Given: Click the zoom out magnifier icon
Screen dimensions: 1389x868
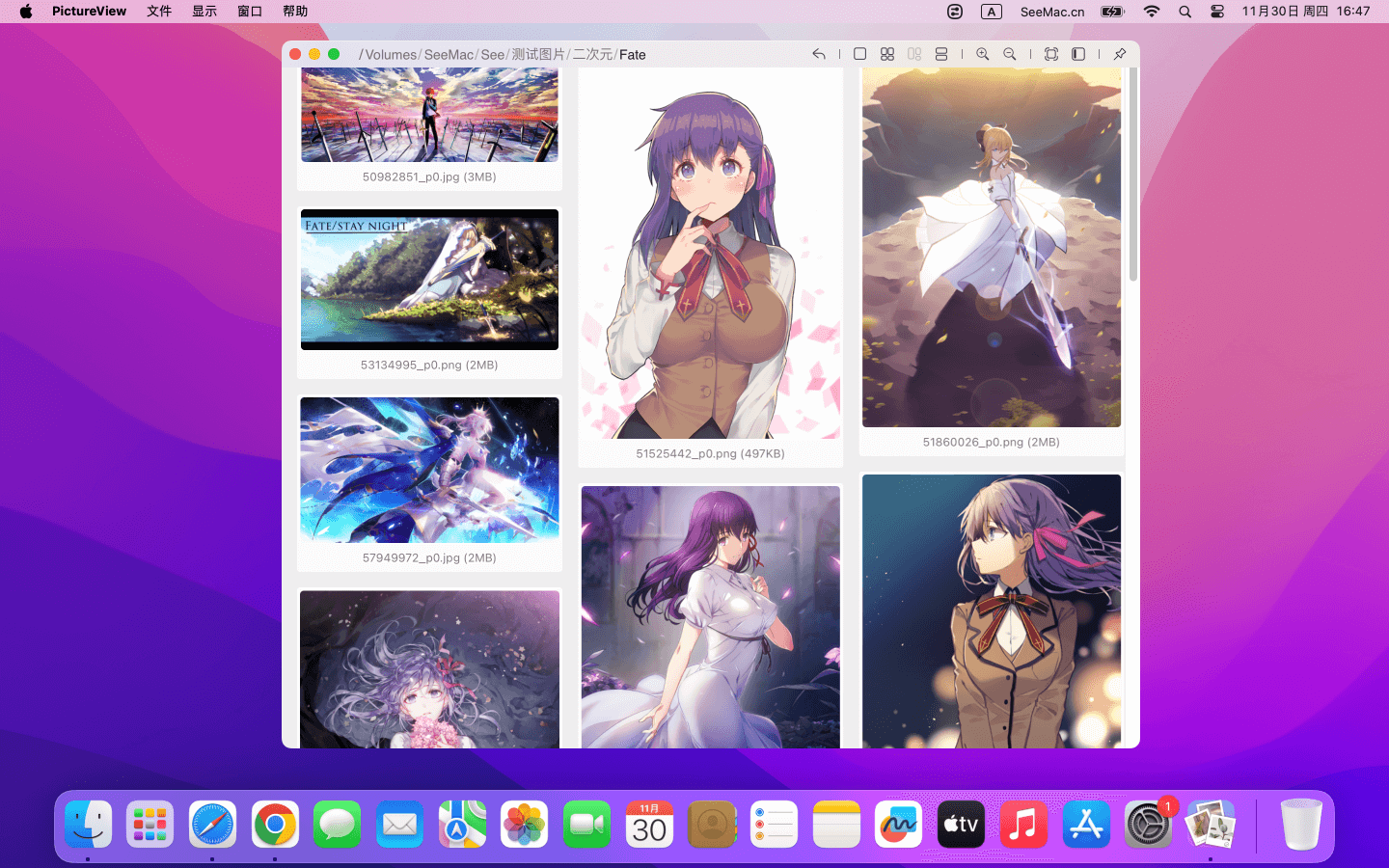Looking at the screenshot, I should tap(1010, 54).
